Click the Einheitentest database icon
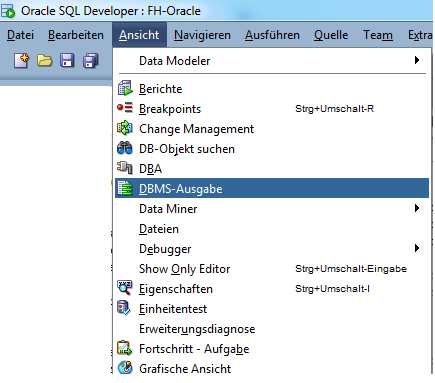 (124, 308)
